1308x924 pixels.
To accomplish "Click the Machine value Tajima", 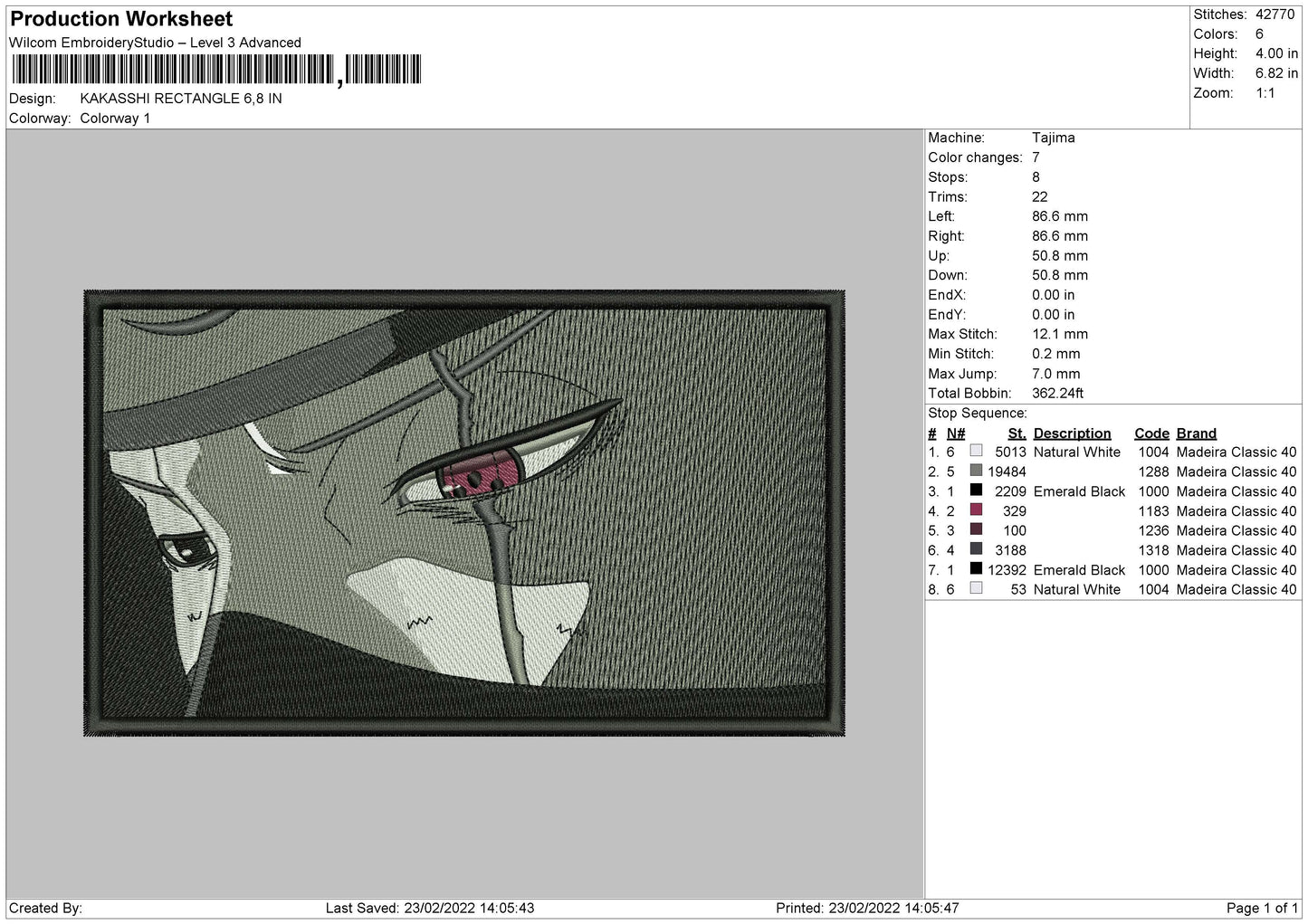I will click(1054, 138).
